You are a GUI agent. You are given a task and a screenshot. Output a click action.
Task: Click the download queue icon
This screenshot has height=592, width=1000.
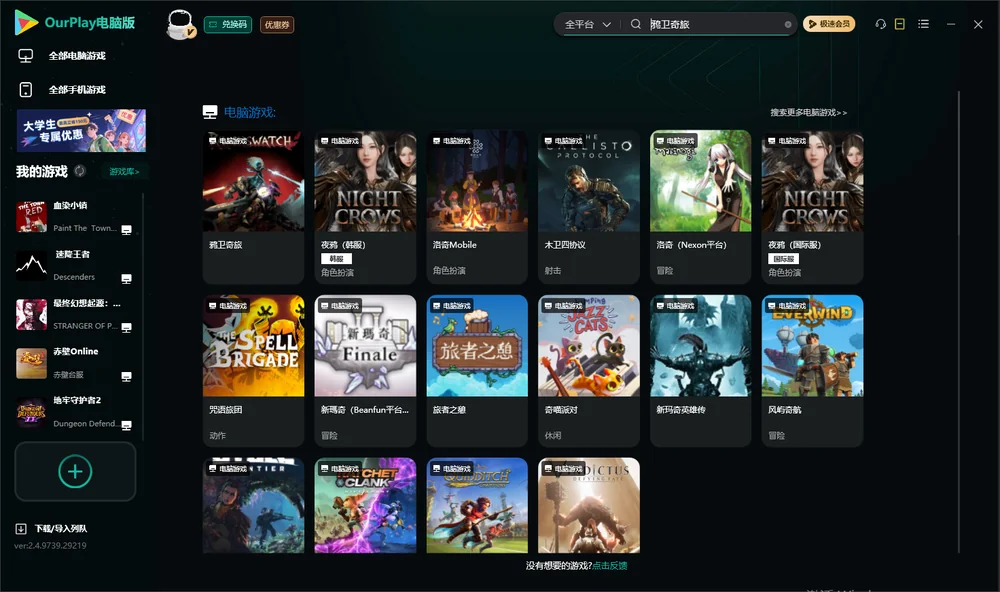21,529
